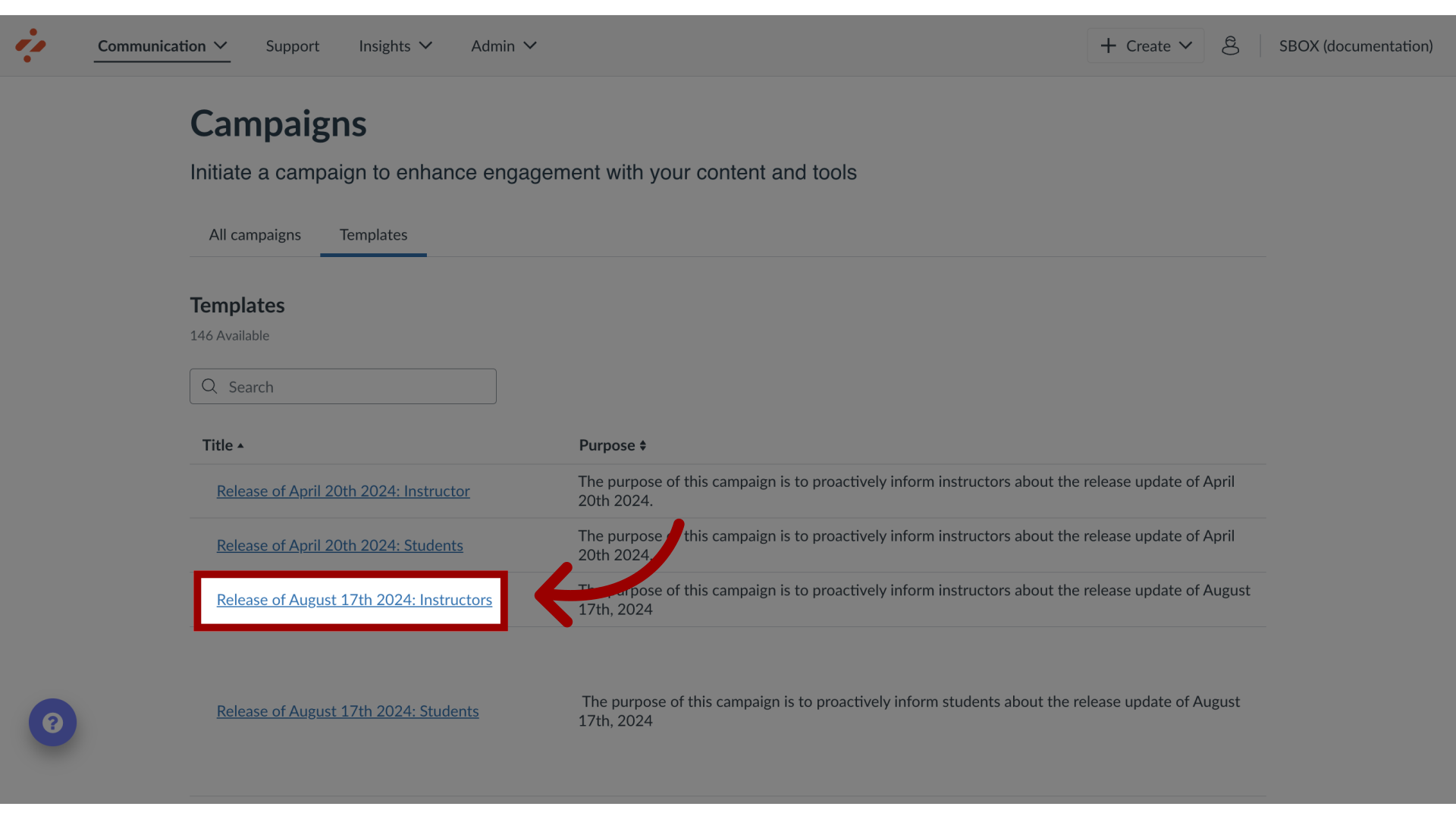Expand the Communication menu
Viewport: 1456px width, 819px height.
coord(162,45)
